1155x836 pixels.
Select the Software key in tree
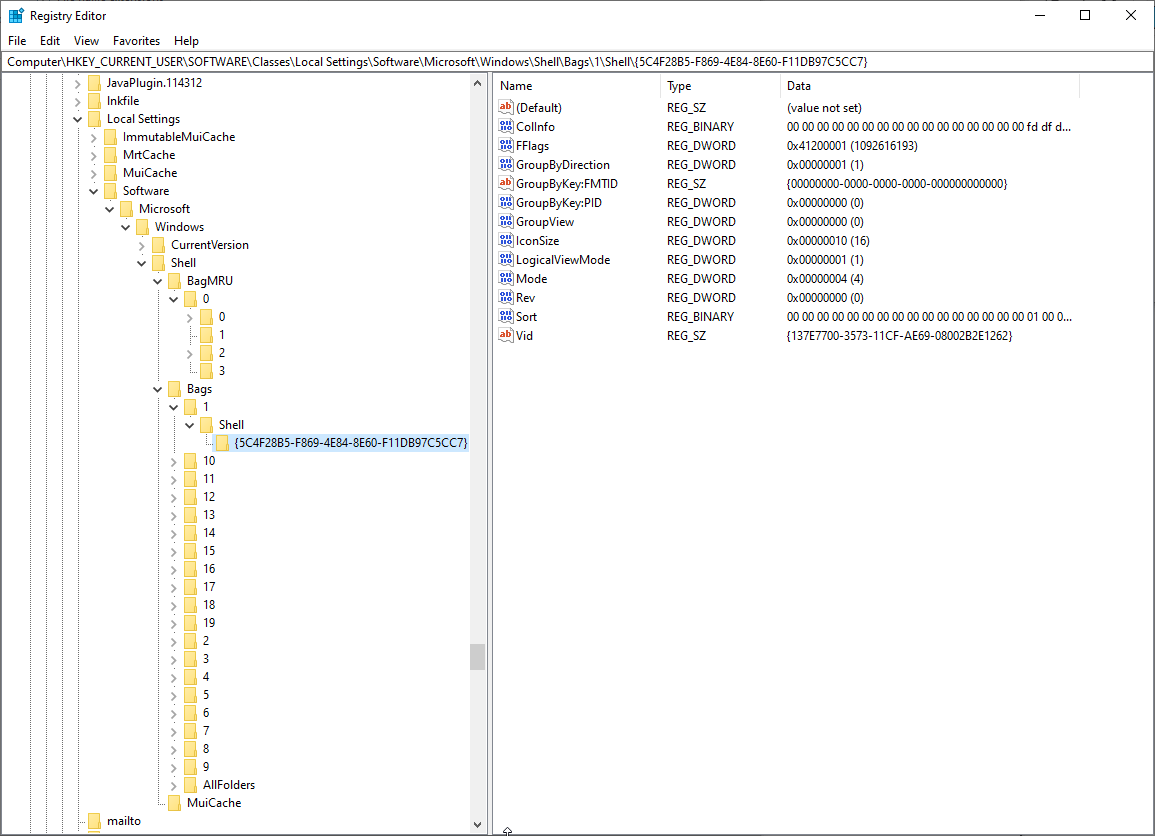click(146, 191)
